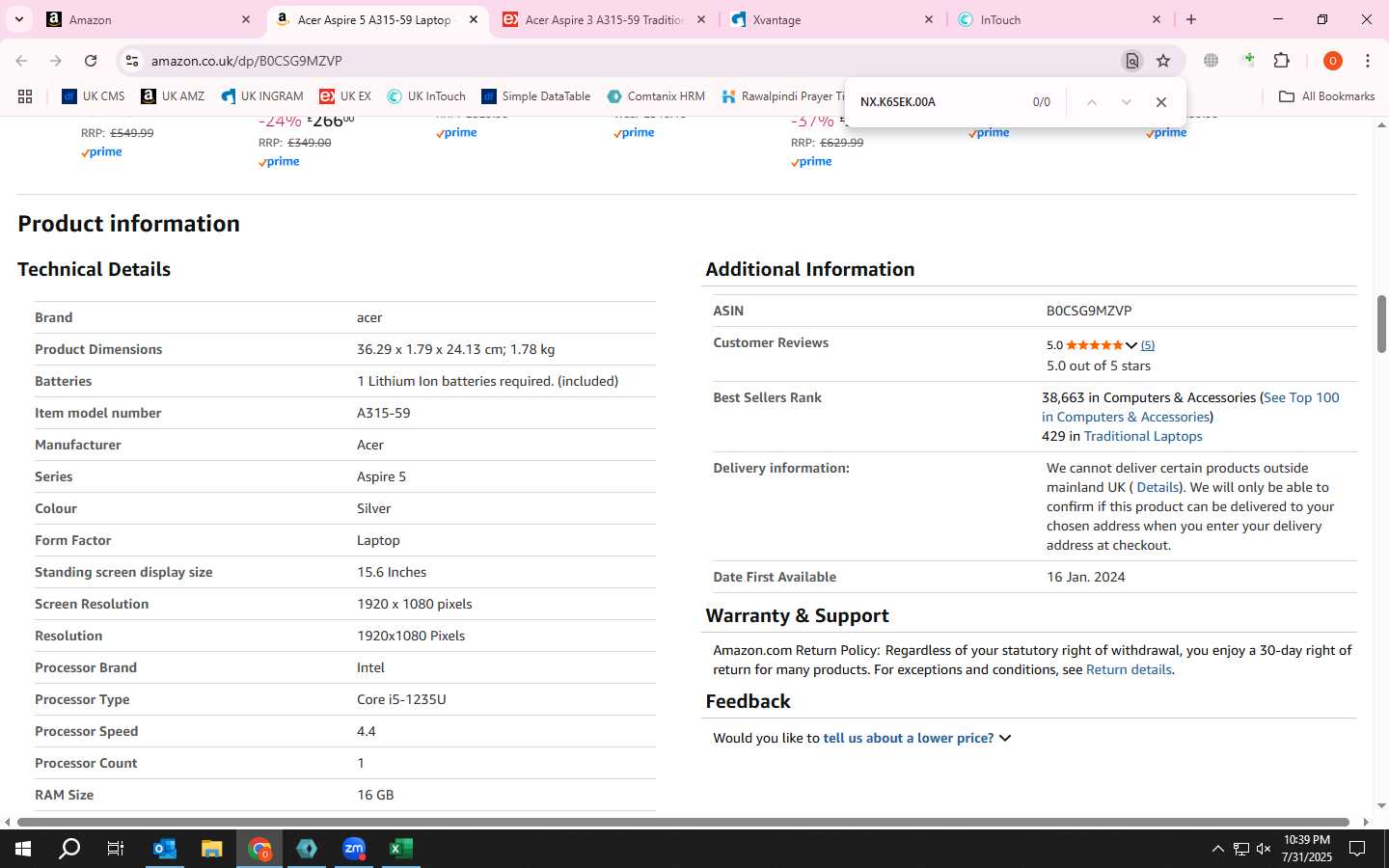The image size is (1389, 868).
Task: Close the Xvantage tab
Action: 929,19
